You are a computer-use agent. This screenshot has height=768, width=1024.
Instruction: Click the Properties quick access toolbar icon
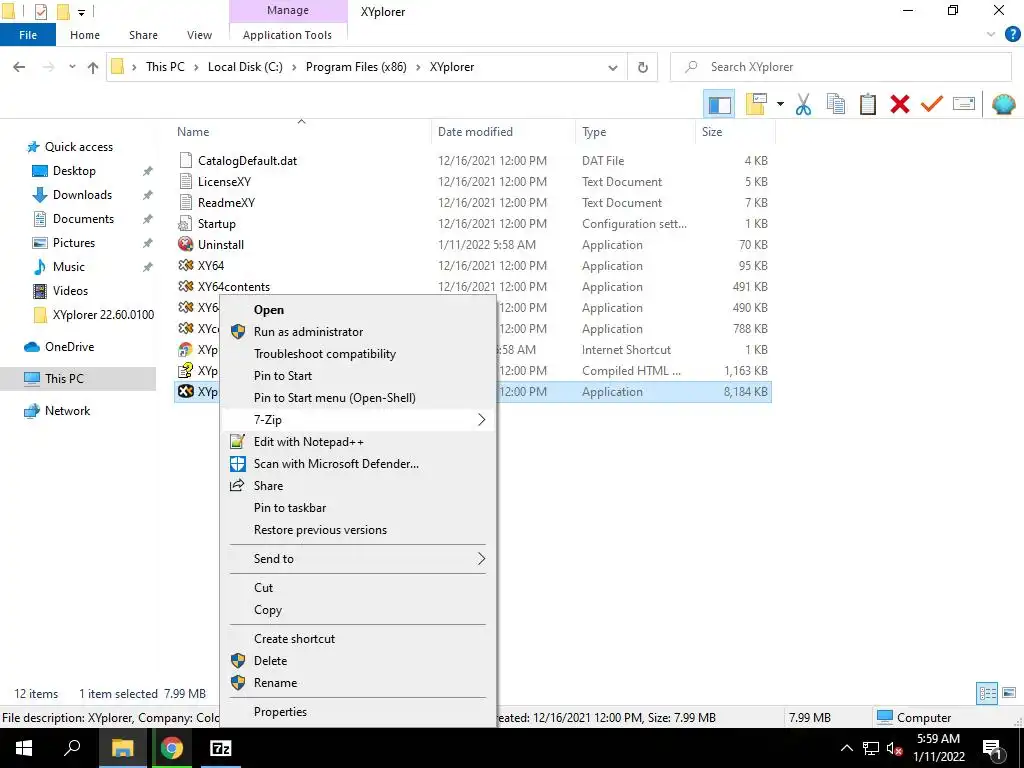[x=40, y=11]
